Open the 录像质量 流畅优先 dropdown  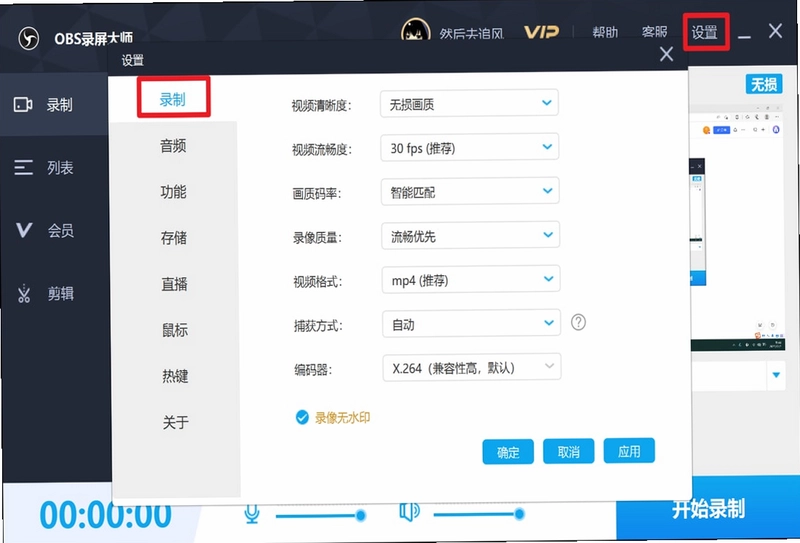tap(470, 235)
